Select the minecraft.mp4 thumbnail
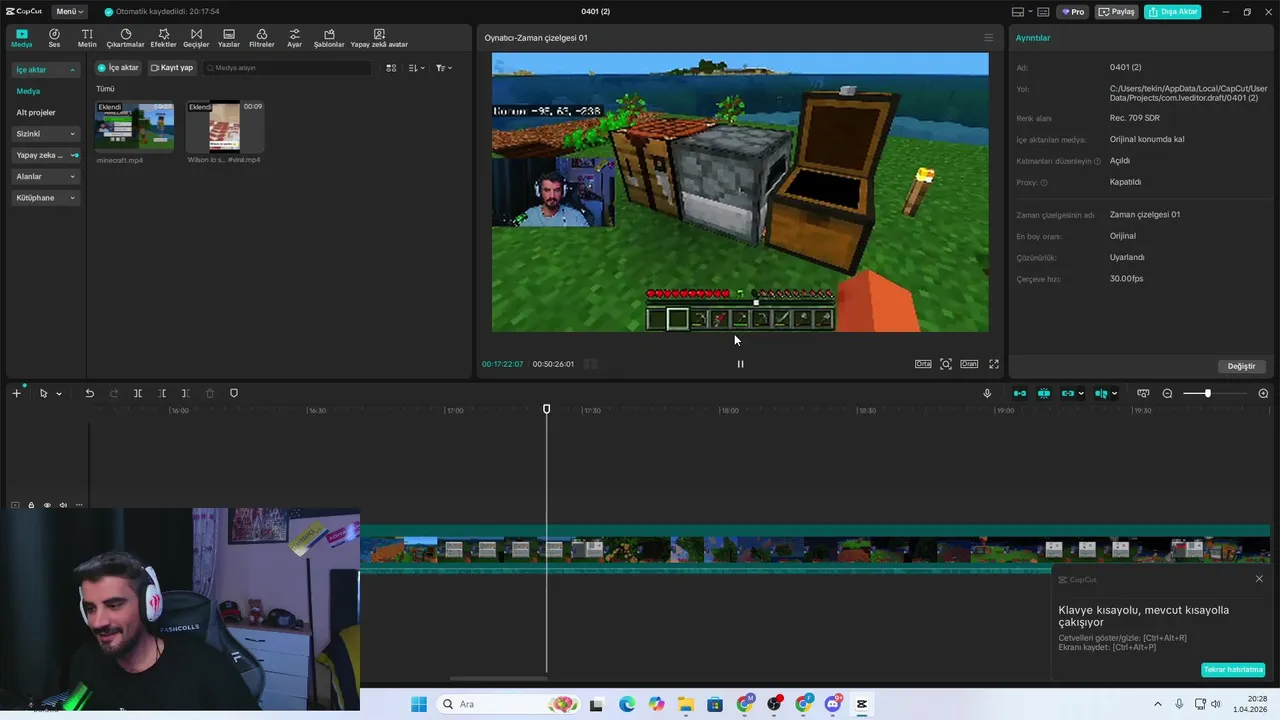Screen dimensions: 1280x720 (x=134, y=126)
